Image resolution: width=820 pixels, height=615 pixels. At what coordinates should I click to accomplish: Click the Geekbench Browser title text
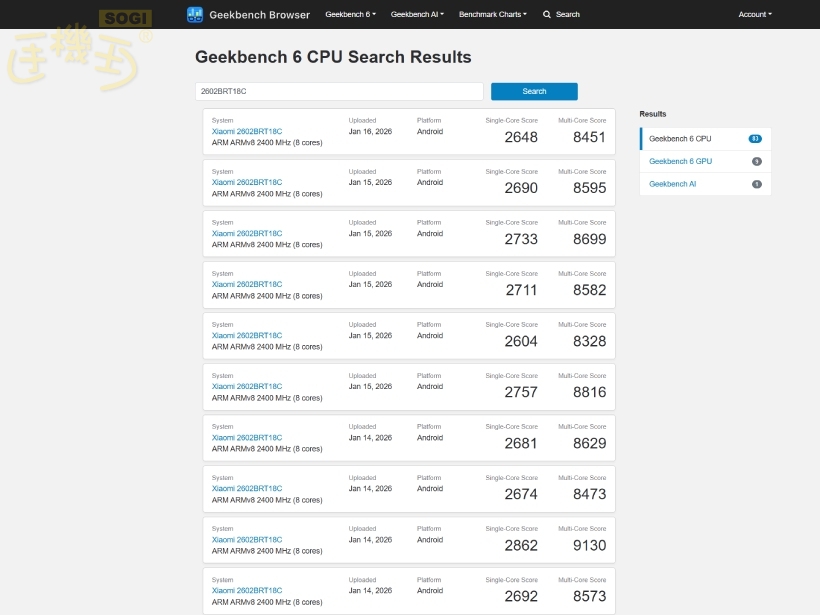tap(259, 15)
